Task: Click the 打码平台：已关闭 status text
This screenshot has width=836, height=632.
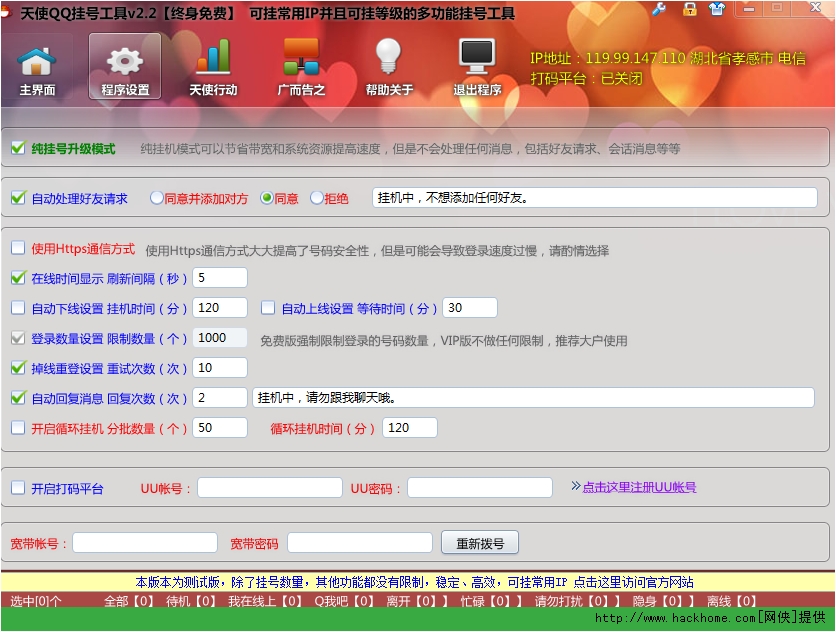Action: coord(586,78)
